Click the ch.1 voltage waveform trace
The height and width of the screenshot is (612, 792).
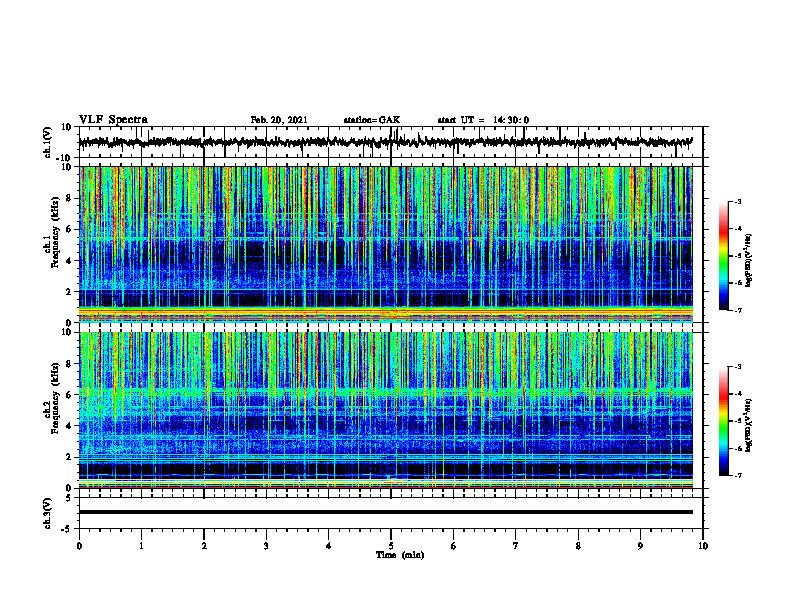coord(385,142)
